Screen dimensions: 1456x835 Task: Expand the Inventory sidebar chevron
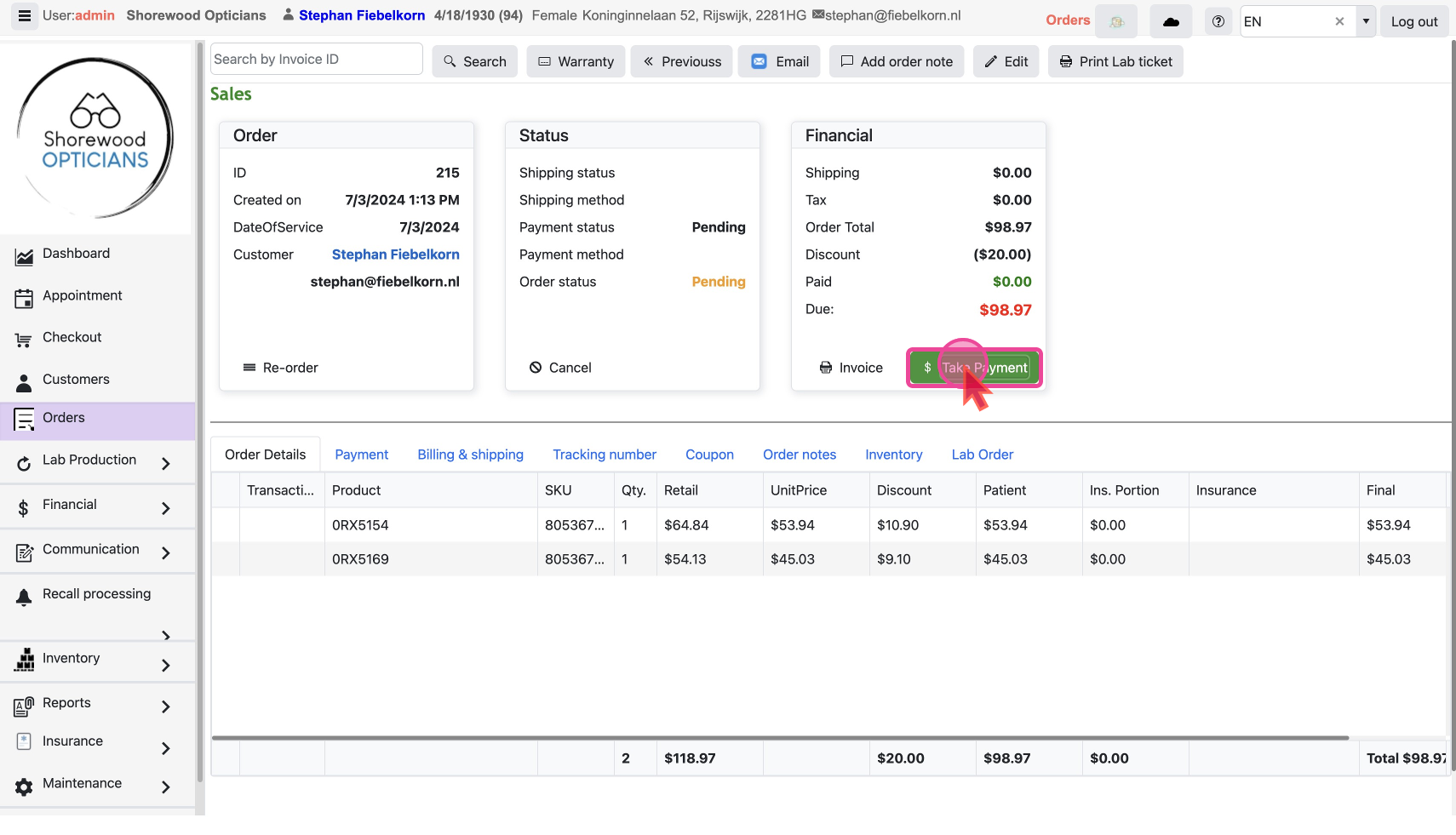pyautogui.click(x=166, y=666)
